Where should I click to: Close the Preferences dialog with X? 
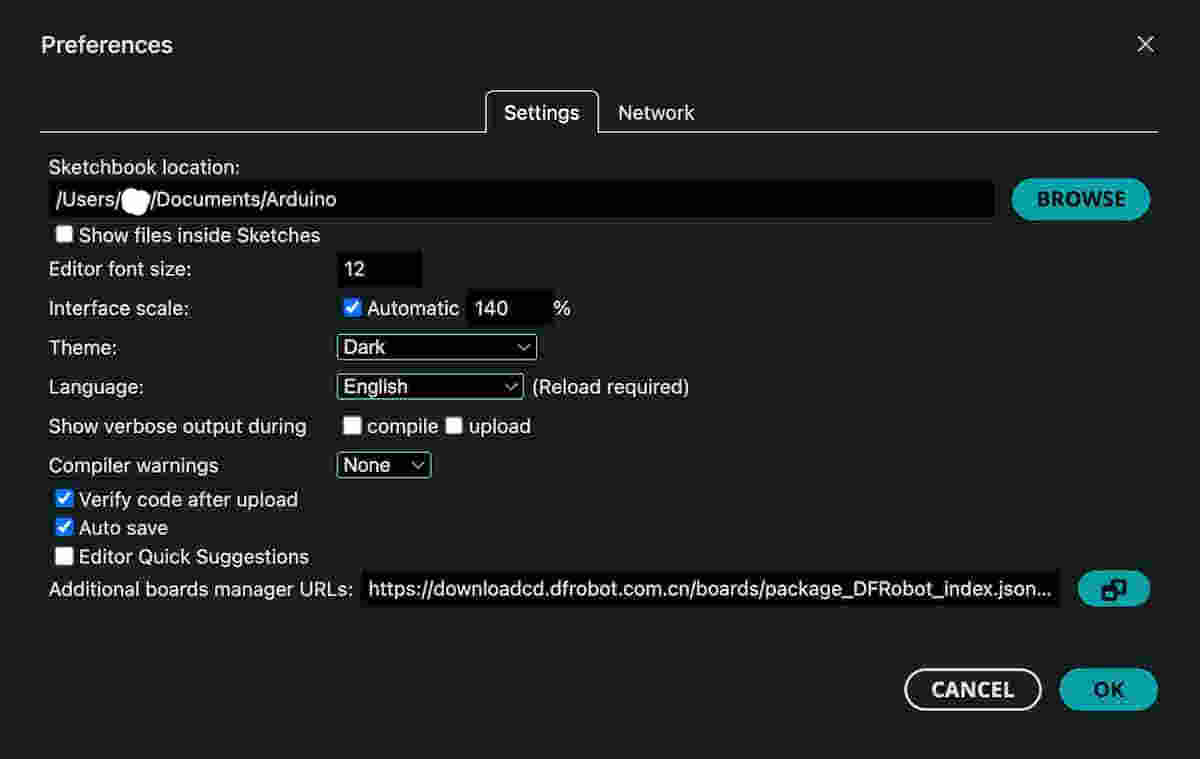tap(1146, 44)
